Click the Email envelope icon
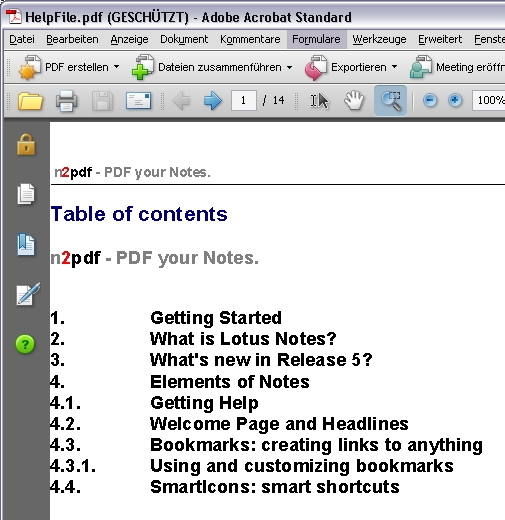 coord(138,101)
